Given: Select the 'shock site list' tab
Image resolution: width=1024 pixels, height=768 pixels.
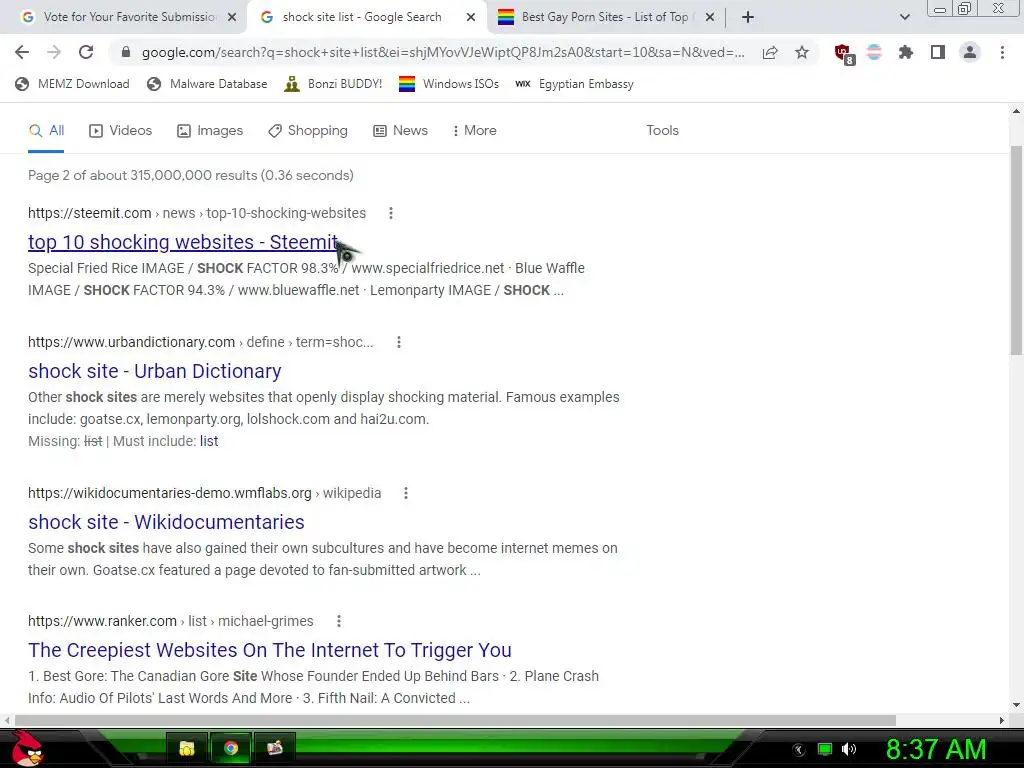Looking at the screenshot, I should point(361,17).
